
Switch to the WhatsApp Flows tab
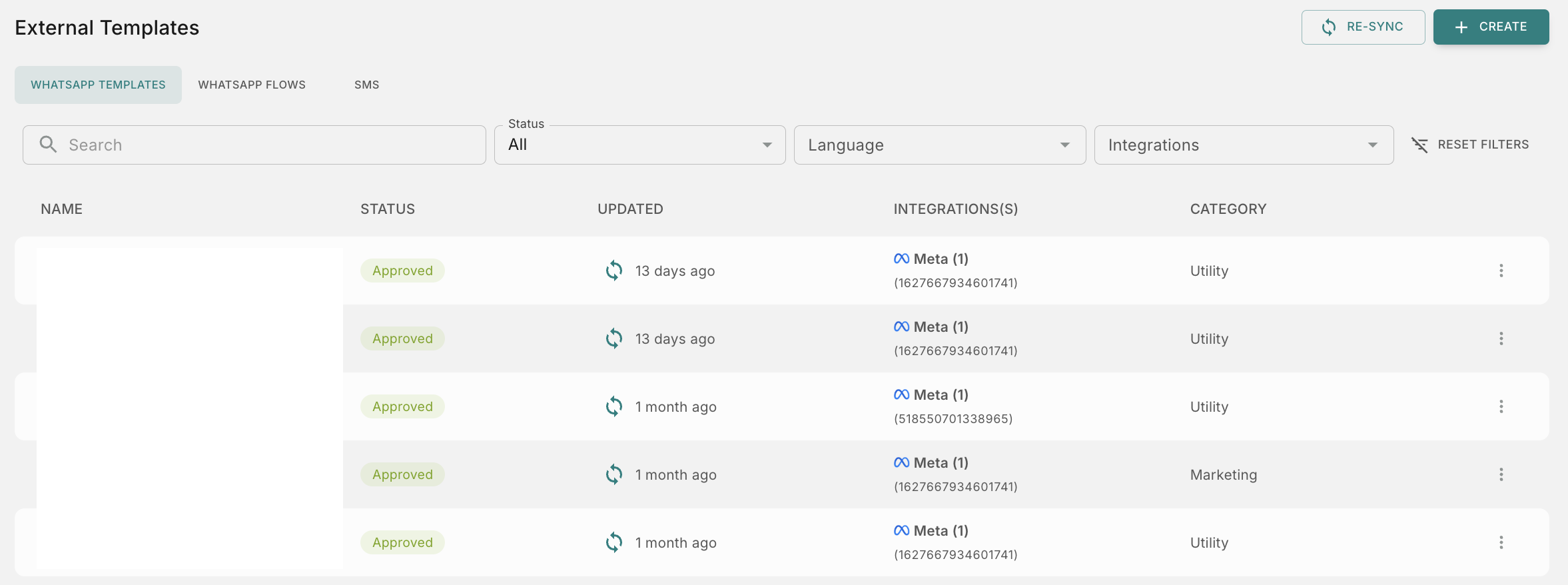point(252,85)
